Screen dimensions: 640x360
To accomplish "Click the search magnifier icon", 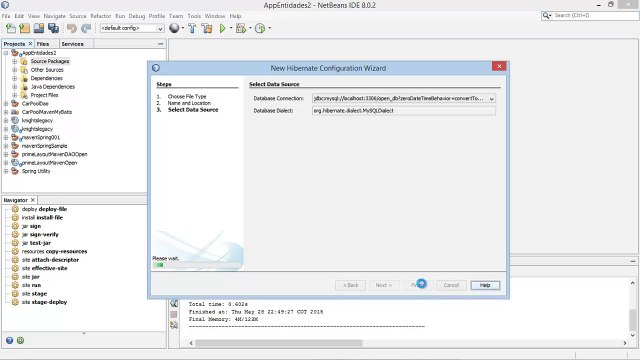I will tap(546, 16).
